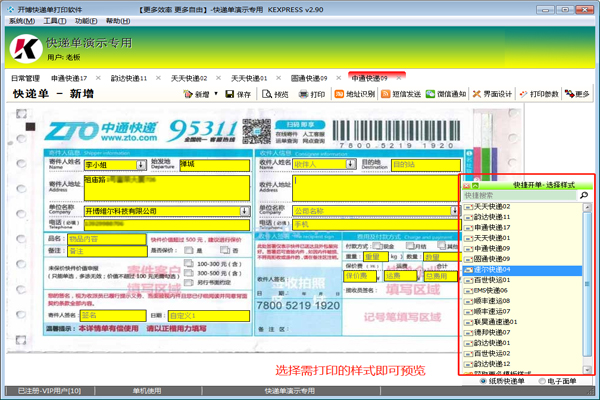600x400 pixels.
Task: Click the 保价费 insurance fee field
Action: [360, 276]
